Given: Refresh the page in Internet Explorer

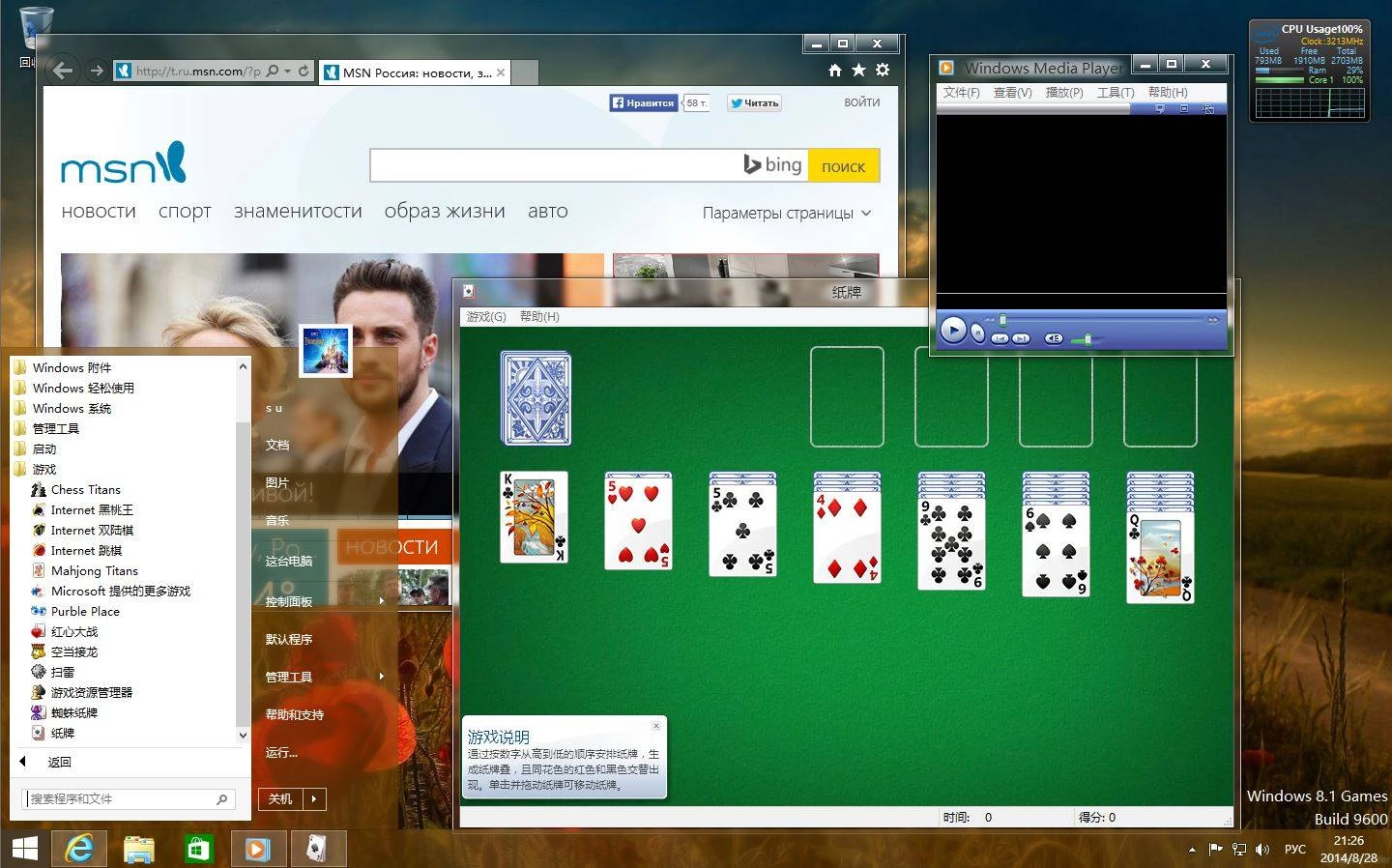Looking at the screenshot, I should pos(304,71).
